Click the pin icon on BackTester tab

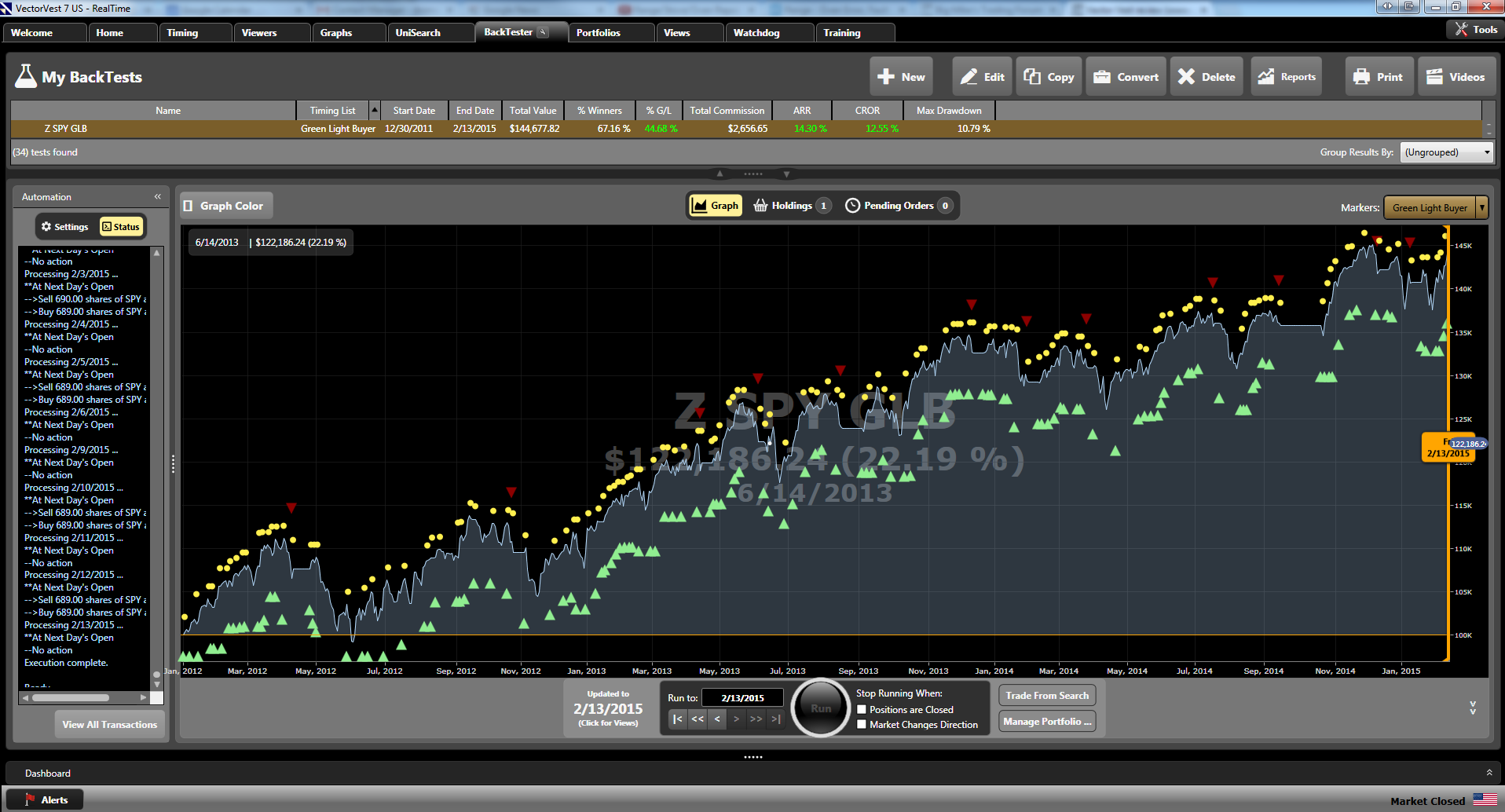tap(543, 32)
